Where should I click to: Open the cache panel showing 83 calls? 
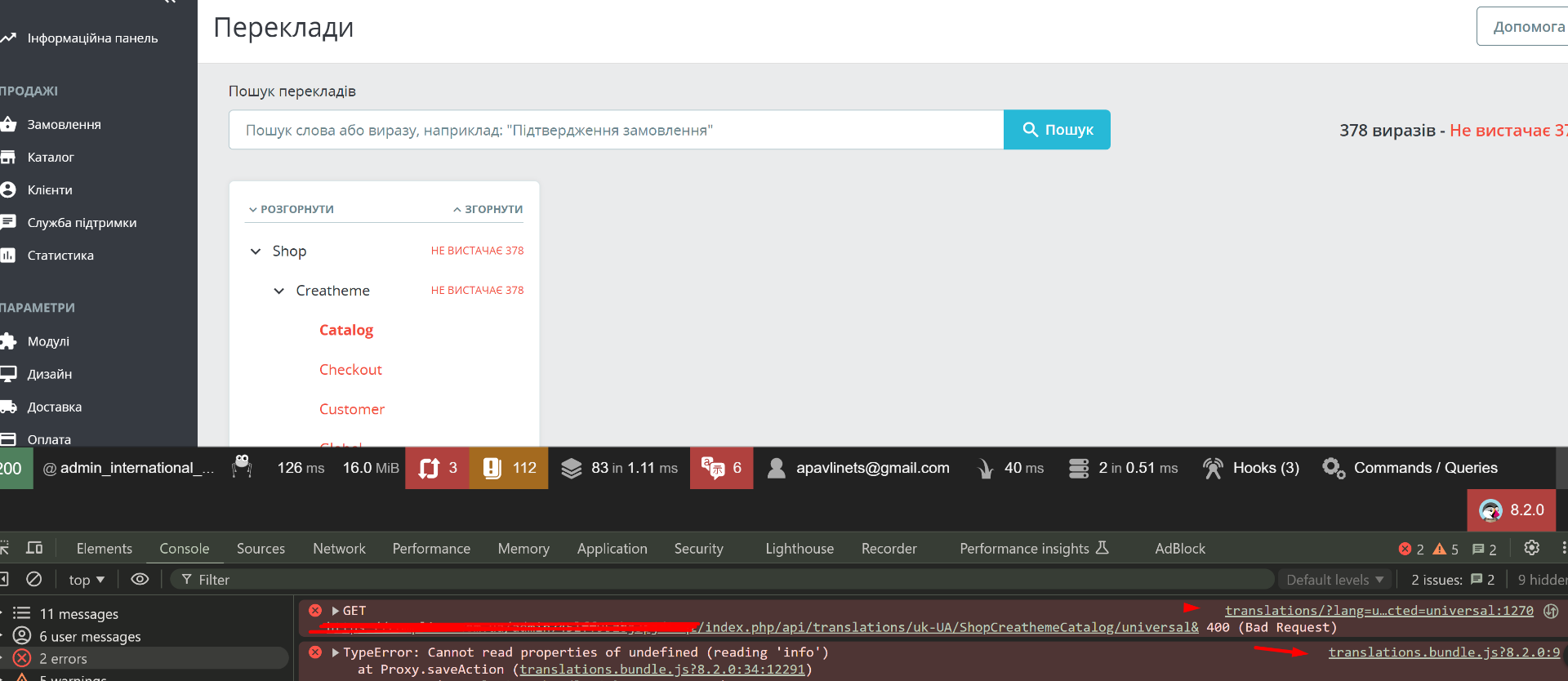coord(619,468)
